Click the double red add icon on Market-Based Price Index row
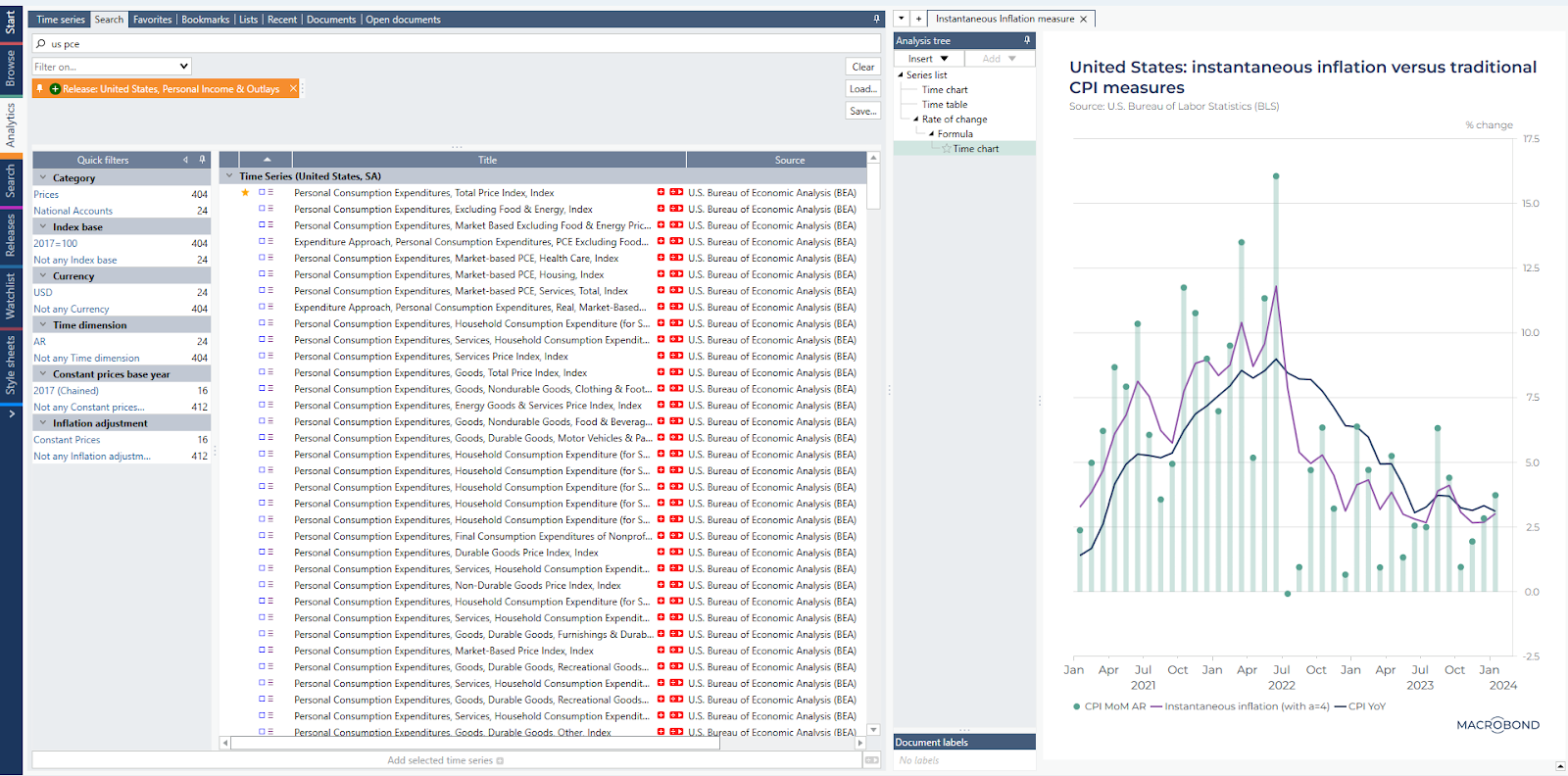Viewport: 1568px width, 776px height. tap(676, 650)
